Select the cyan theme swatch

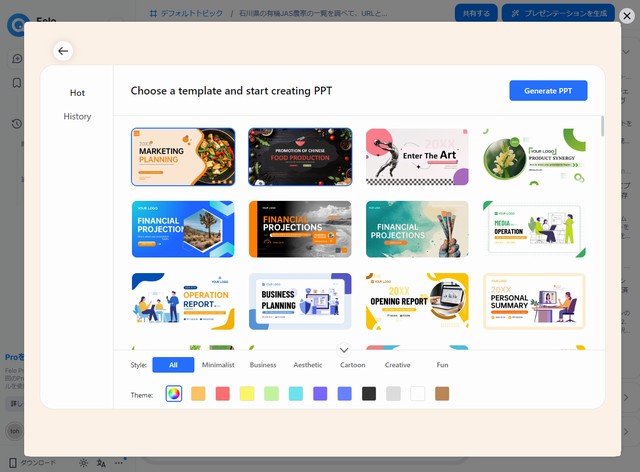click(x=296, y=394)
